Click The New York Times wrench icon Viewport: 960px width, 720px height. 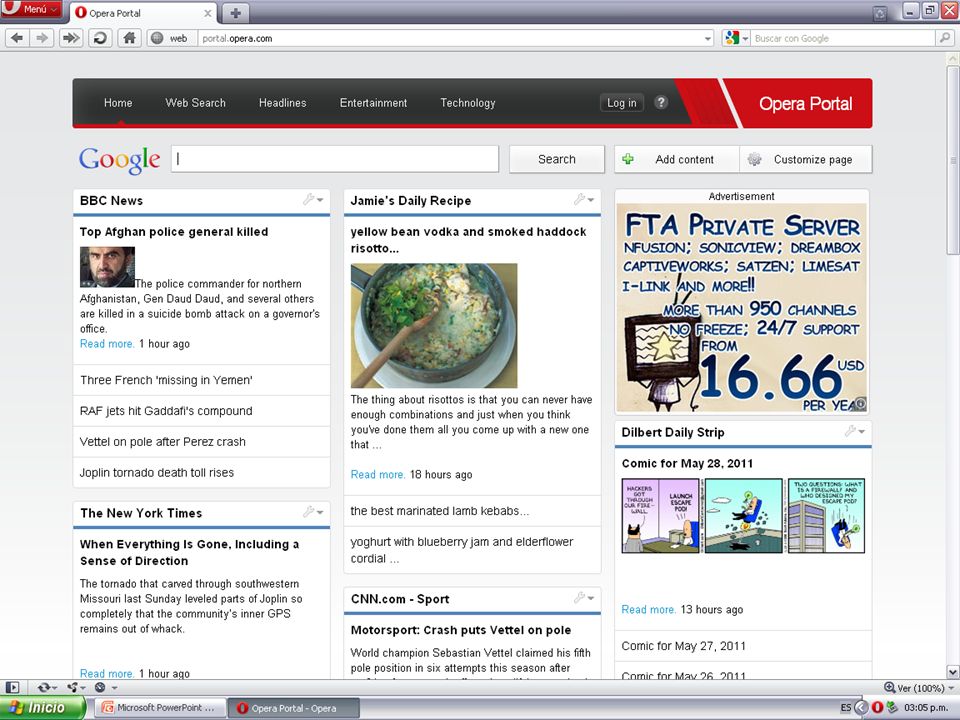309,512
